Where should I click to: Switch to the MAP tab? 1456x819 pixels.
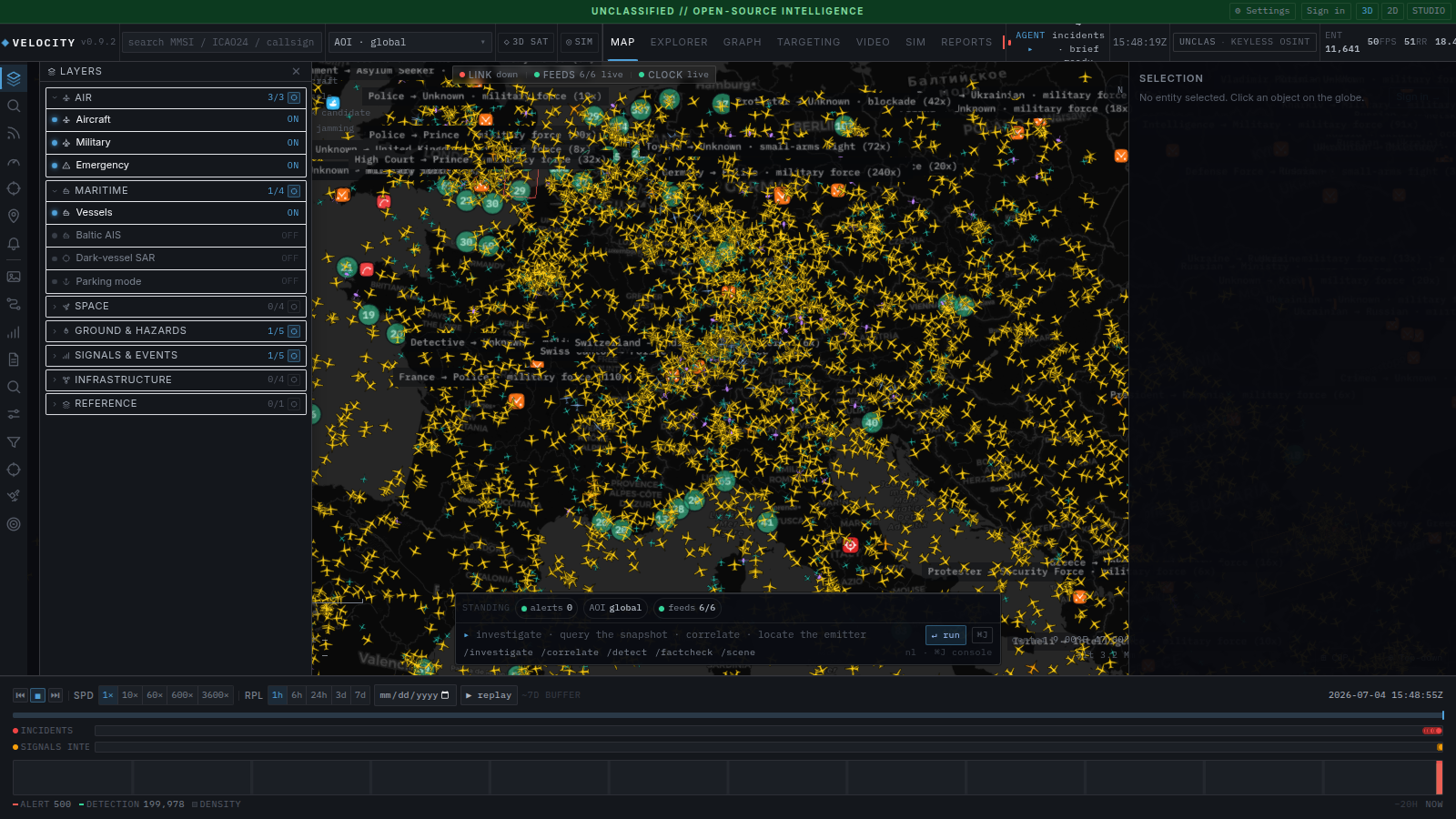pyautogui.click(x=623, y=42)
